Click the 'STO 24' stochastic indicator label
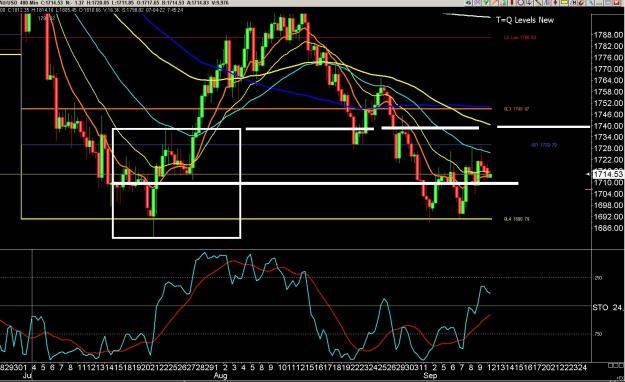This screenshot has height=382, width=625. 608,307
